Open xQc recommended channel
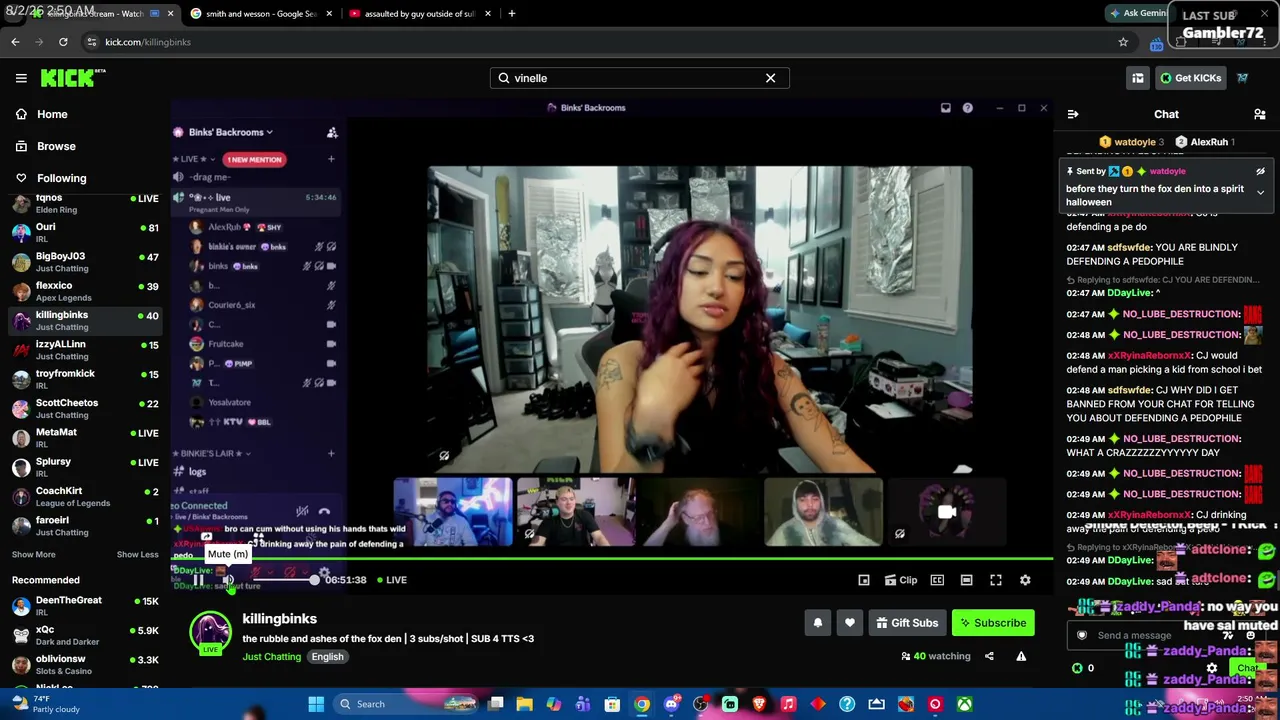This screenshot has width=1280, height=720. (x=85, y=636)
